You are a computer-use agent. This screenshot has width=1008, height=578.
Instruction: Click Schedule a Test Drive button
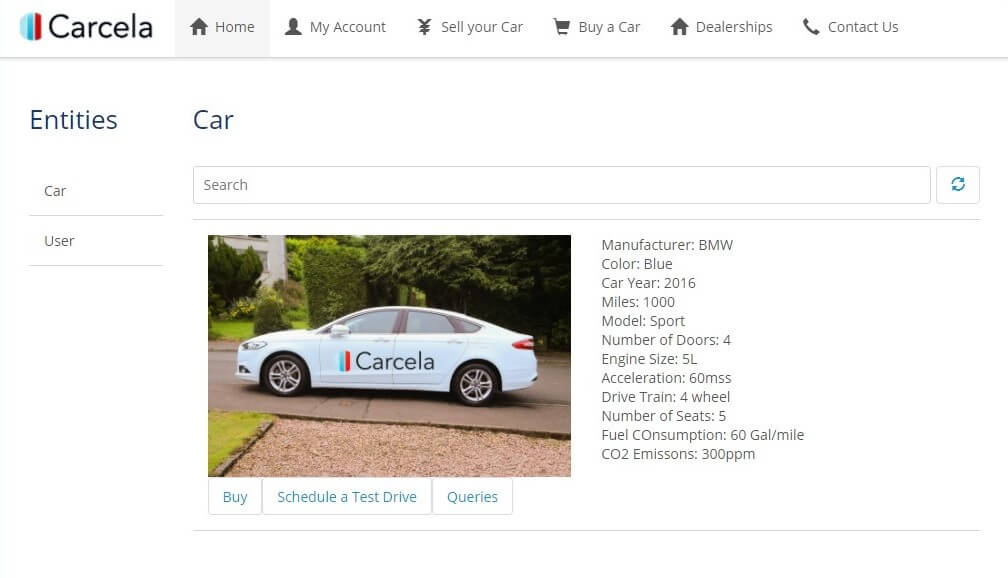[x=347, y=497]
